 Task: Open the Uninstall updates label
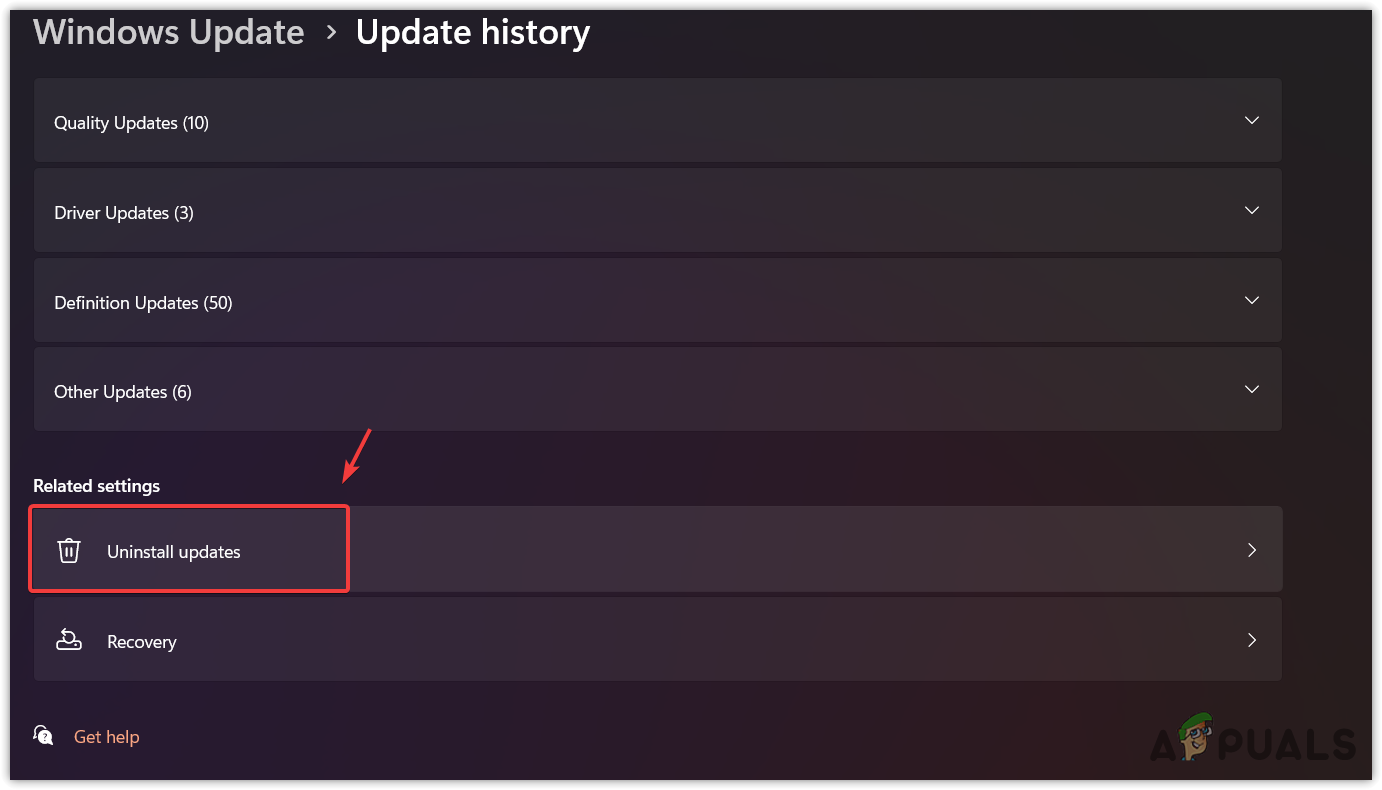[x=174, y=552]
